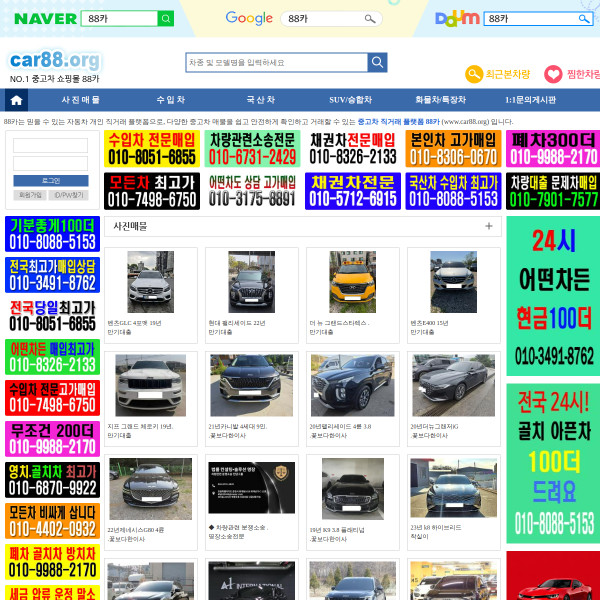Image resolution: width=600 pixels, height=600 pixels.
Task: Click 차량관련소송전문 010-6731-2429 banner
Action: [x=252, y=149]
